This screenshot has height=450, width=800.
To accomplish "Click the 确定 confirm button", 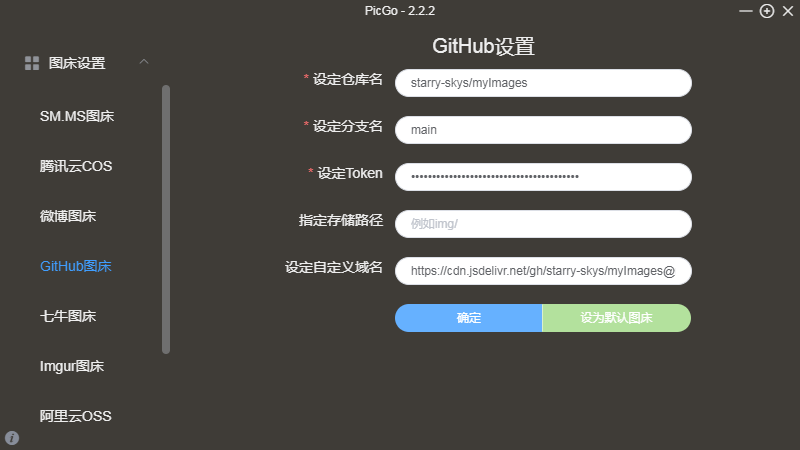I will pos(468,318).
